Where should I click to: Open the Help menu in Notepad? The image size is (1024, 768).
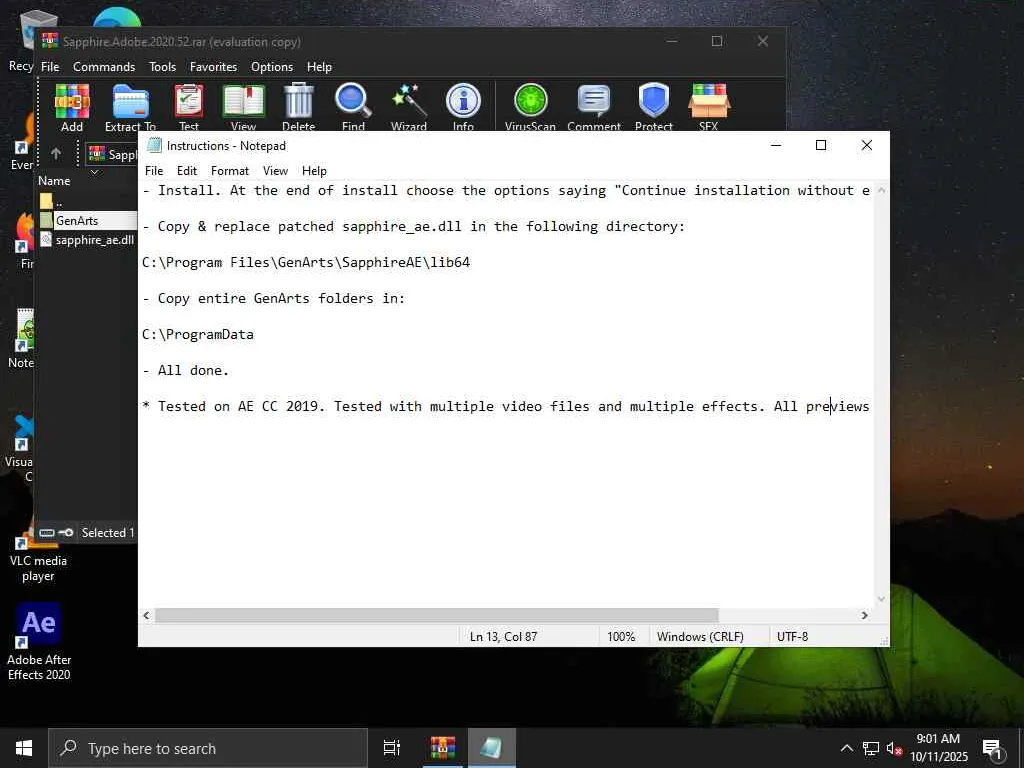(314, 170)
